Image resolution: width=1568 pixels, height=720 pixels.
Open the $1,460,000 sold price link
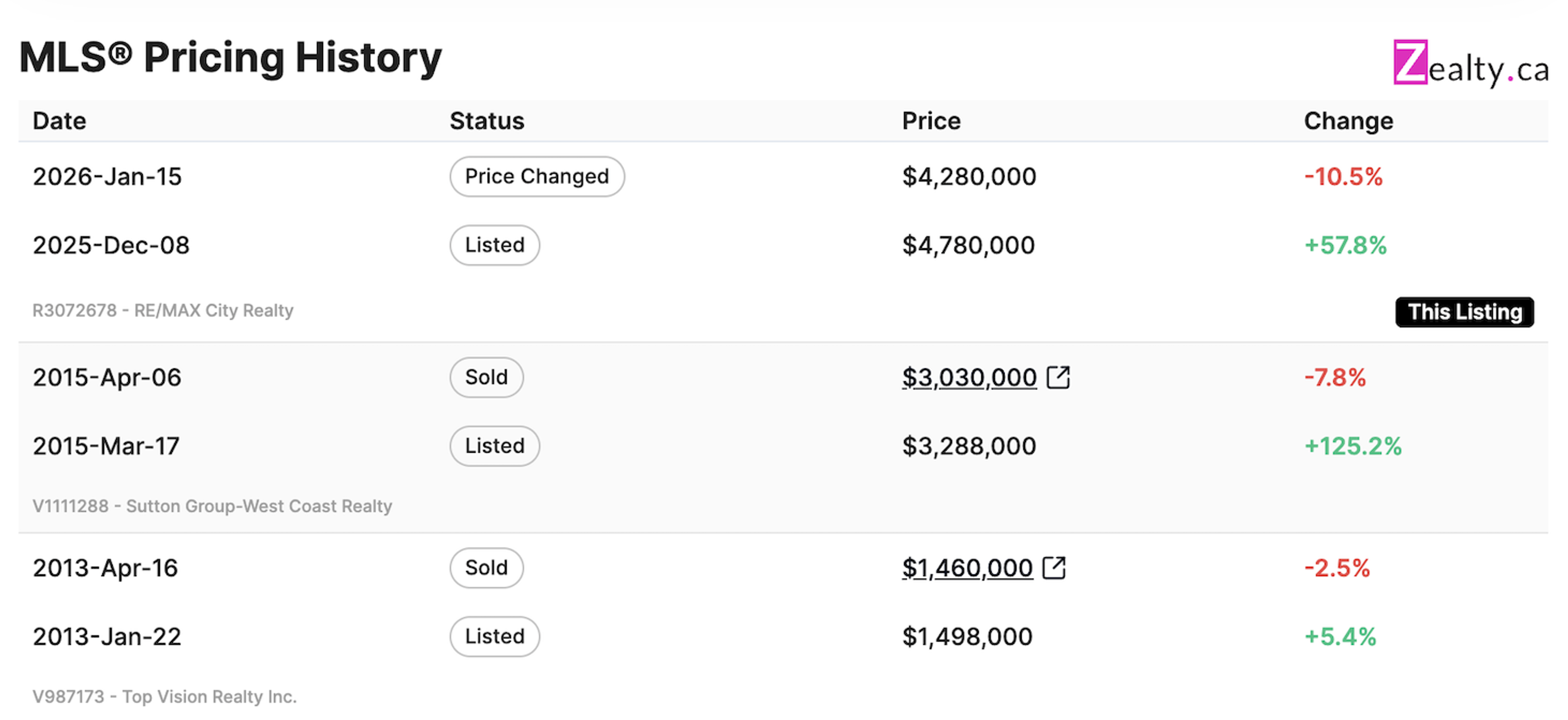pyautogui.click(x=967, y=569)
